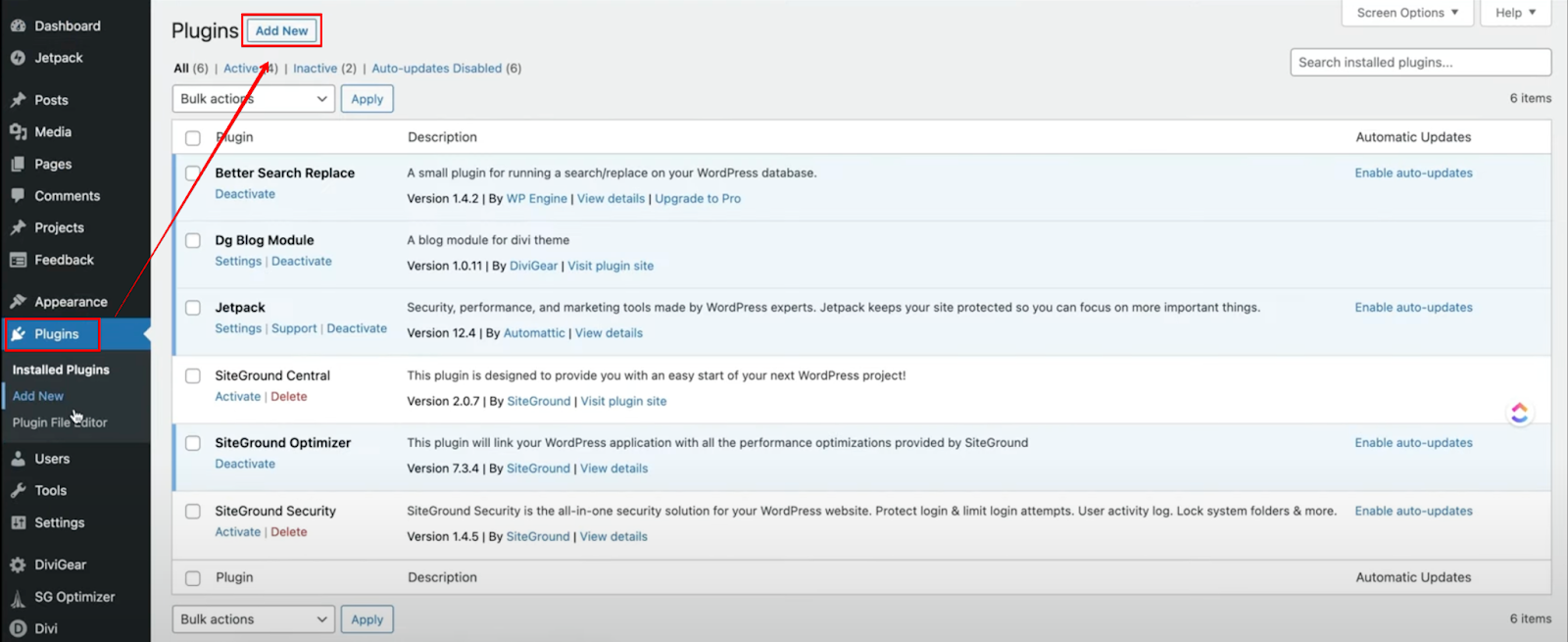Image resolution: width=1568 pixels, height=642 pixels.
Task: Click the Media icon in sidebar
Action: point(18,132)
